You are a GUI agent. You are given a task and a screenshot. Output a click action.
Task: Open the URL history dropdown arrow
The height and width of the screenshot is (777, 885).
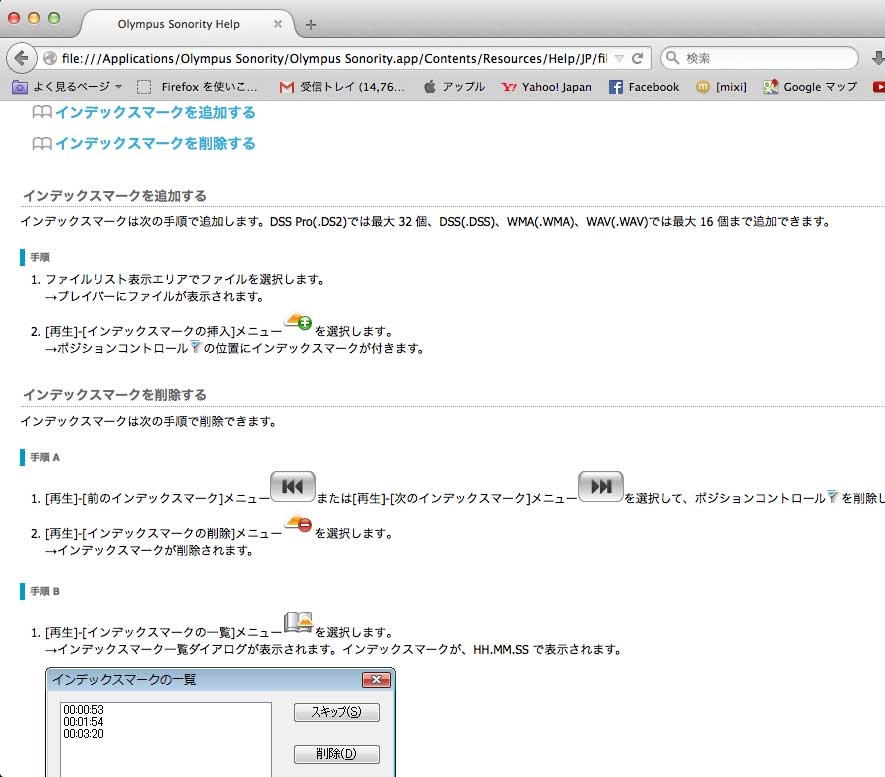pyautogui.click(x=619, y=58)
